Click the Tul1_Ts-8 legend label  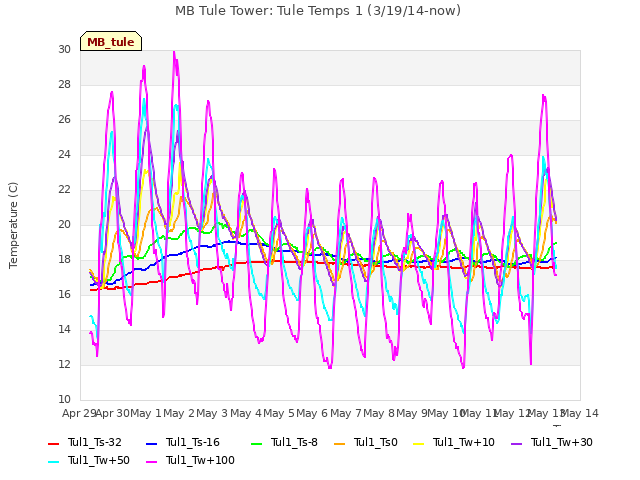pos(294,442)
